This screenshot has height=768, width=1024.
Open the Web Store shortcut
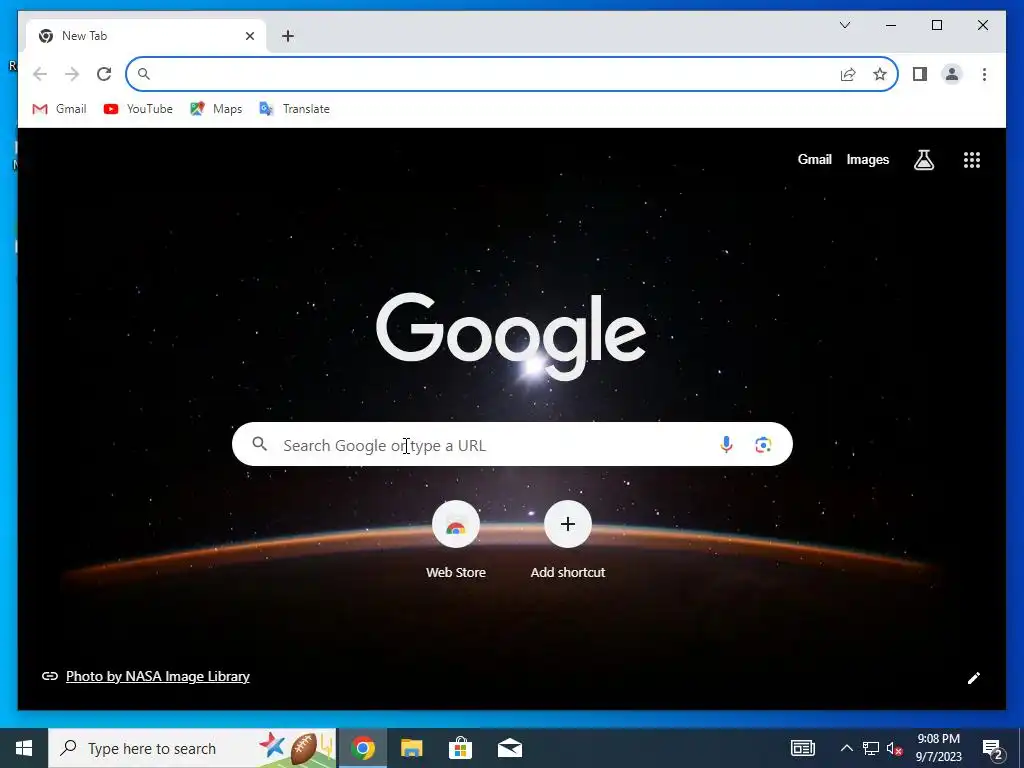point(456,540)
